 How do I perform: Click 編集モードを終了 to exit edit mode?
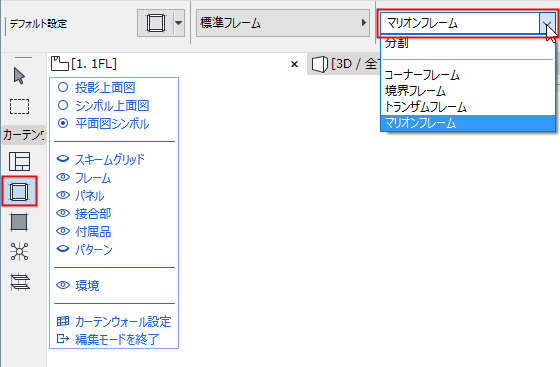coord(108,339)
